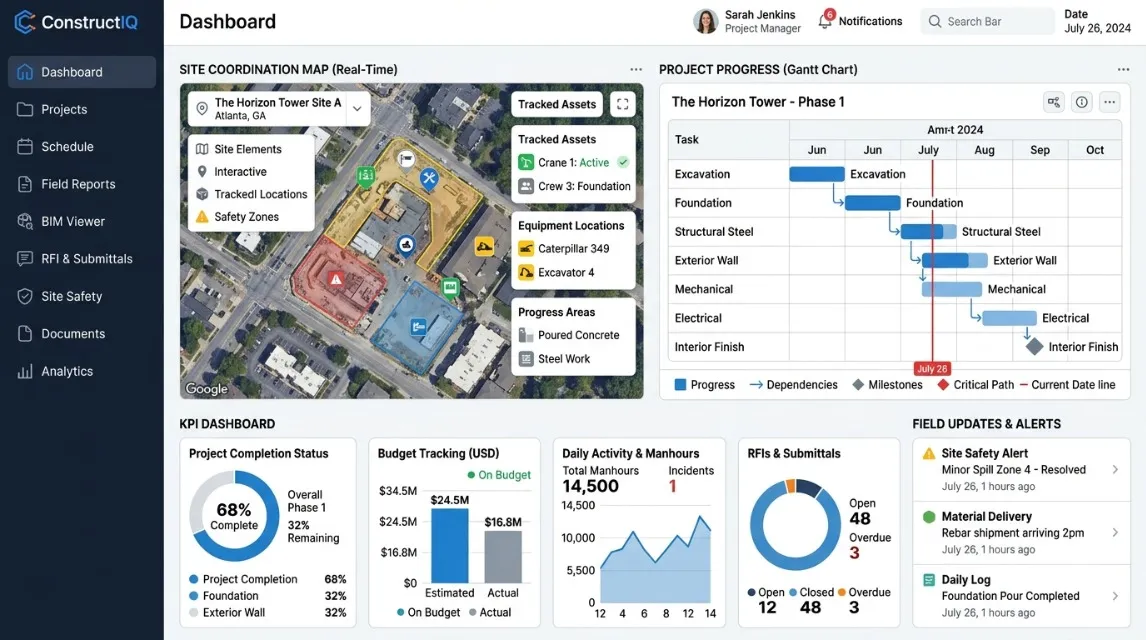Viewport: 1146px width, 640px height.
Task: Click the yellow excavator marker on the map
Action: point(484,246)
